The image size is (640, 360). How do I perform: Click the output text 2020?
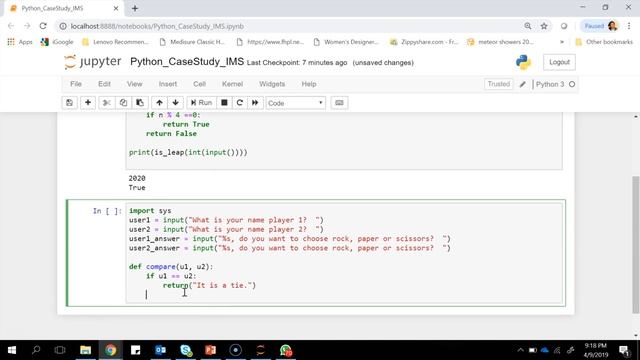137,178
